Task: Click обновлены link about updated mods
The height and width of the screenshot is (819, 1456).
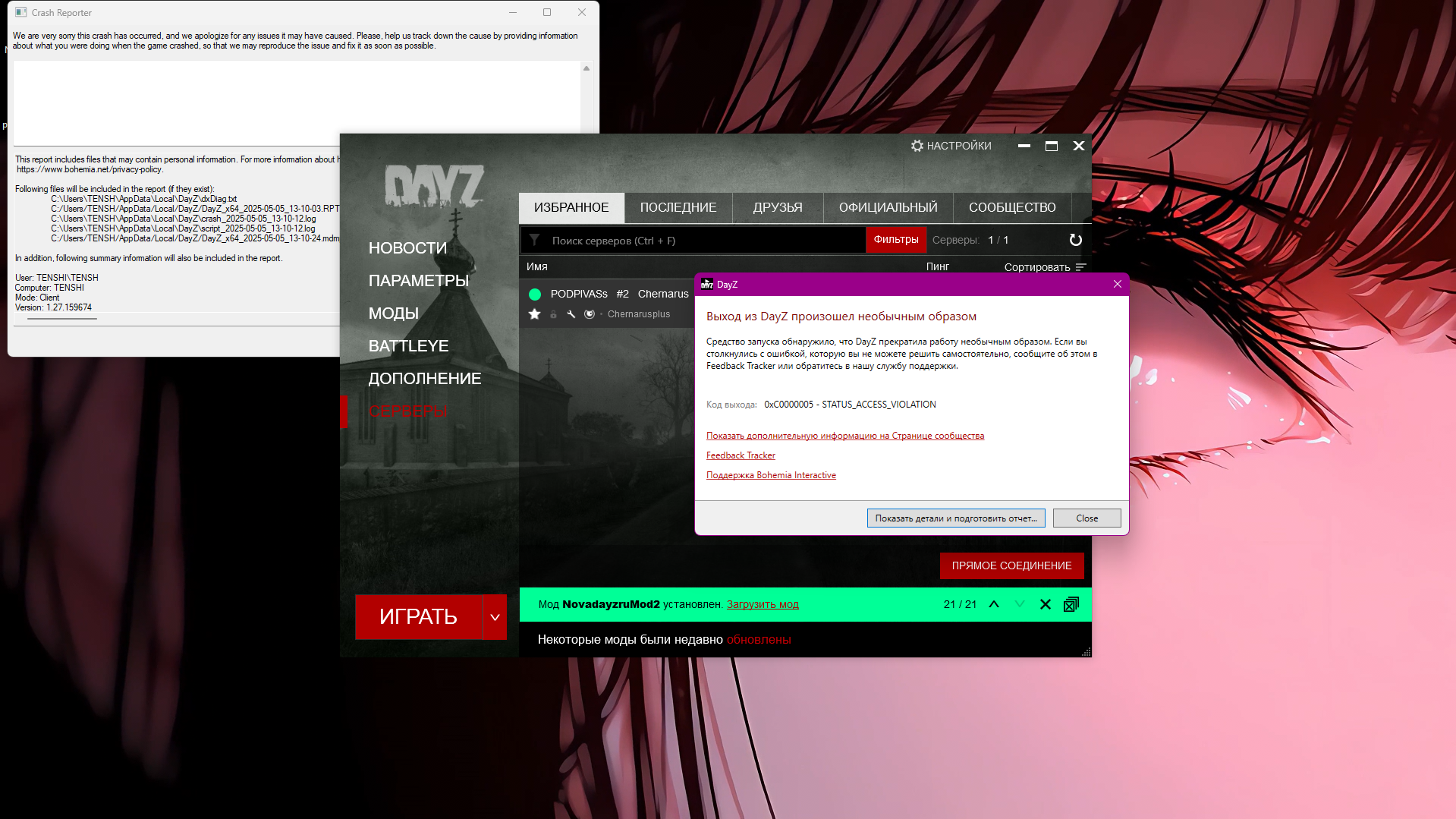Action: [x=759, y=640]
